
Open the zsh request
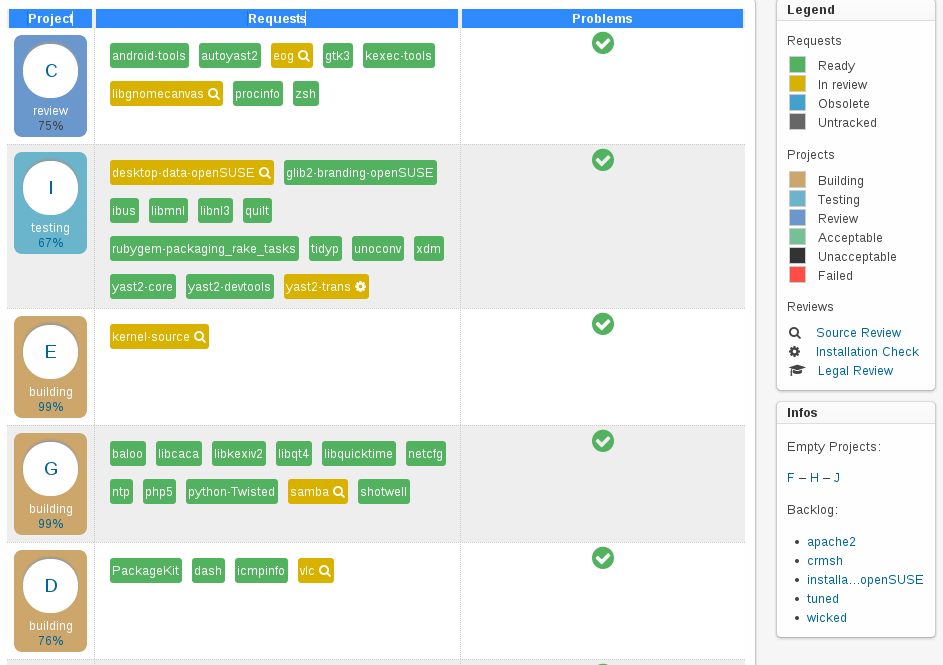click(306, 94)
